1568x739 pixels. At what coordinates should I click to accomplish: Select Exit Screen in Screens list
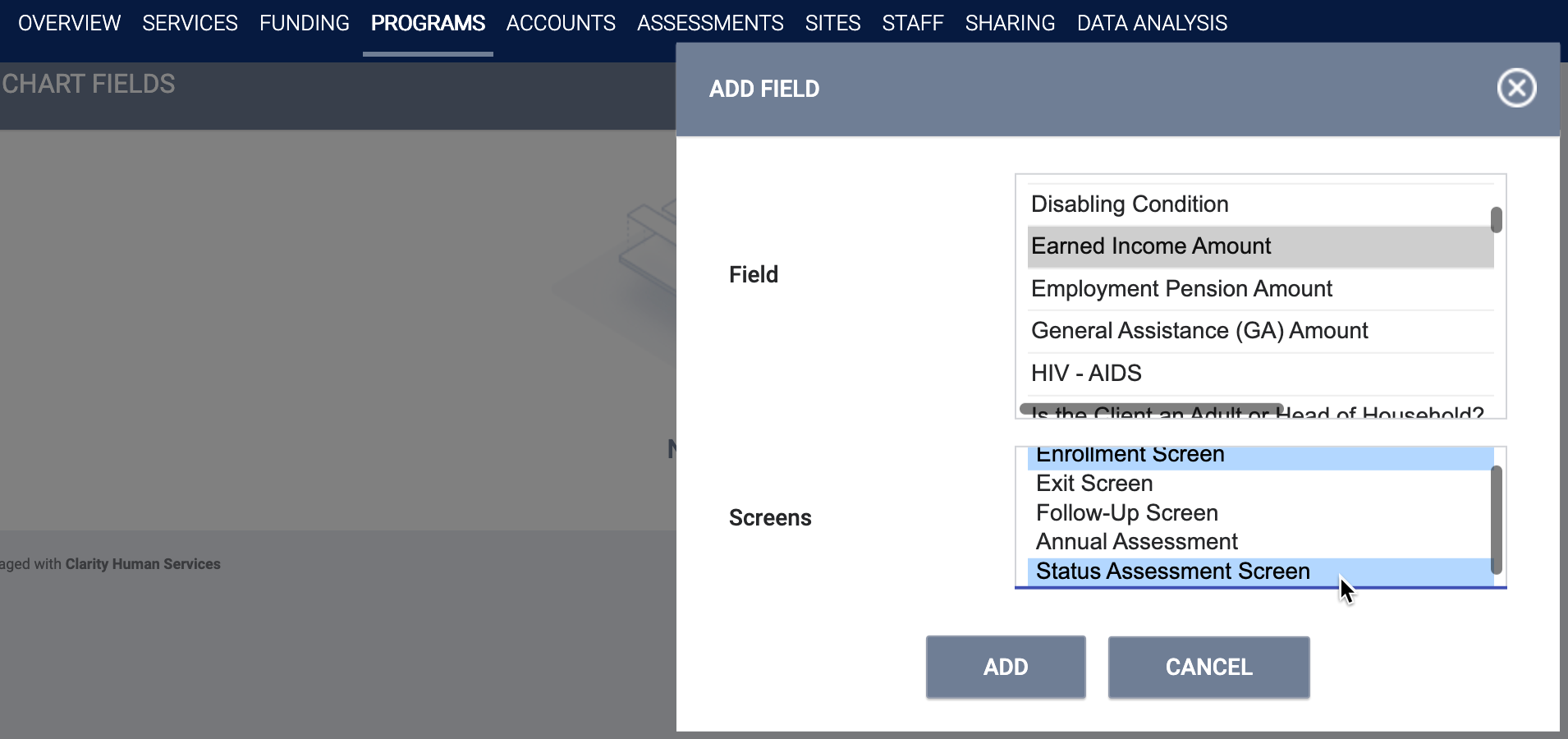(1260, 484)
